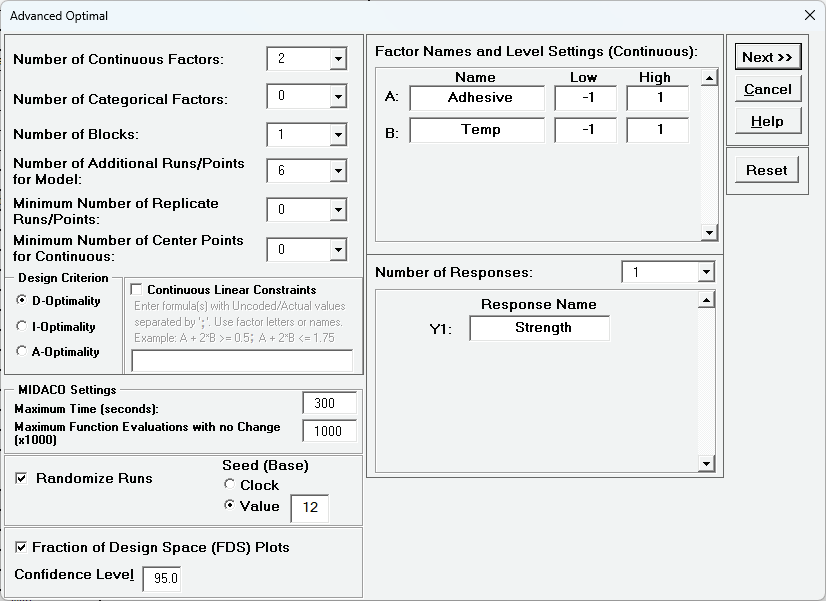Select Clock as the seed base
The width and height of the screenshot is (826, 601).
pos(230,485)
